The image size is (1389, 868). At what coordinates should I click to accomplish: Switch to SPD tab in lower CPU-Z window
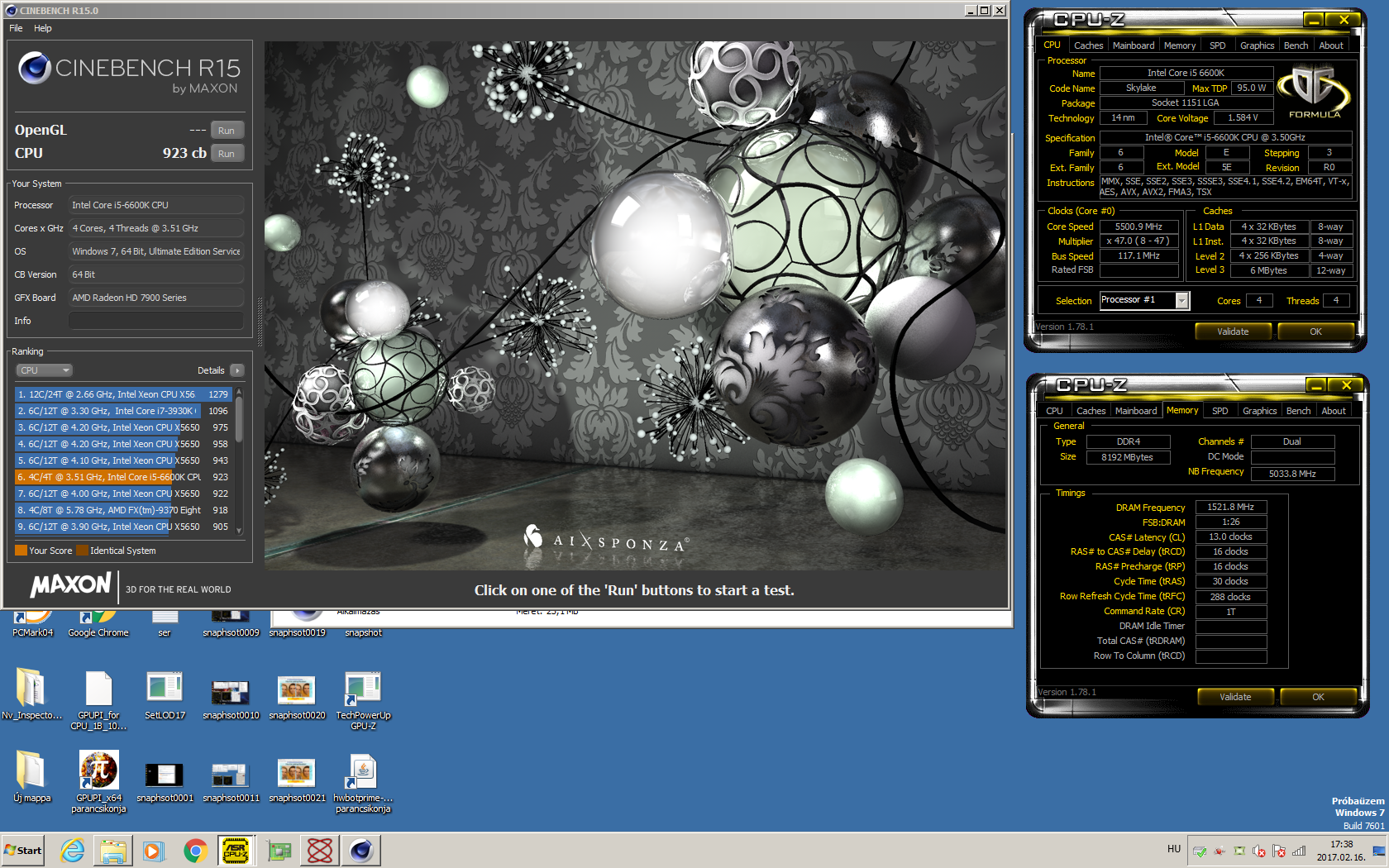click(x=1220, y=411)
